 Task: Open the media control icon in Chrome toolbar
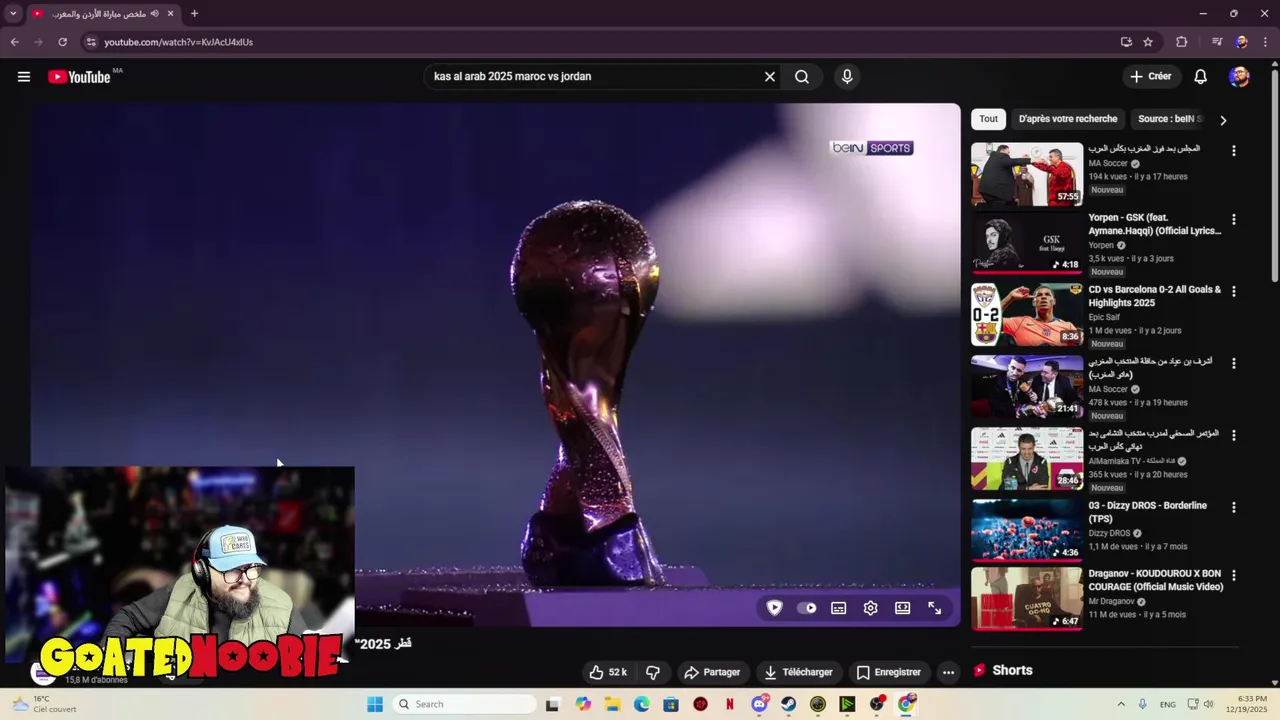click(x=1217, y=42)
